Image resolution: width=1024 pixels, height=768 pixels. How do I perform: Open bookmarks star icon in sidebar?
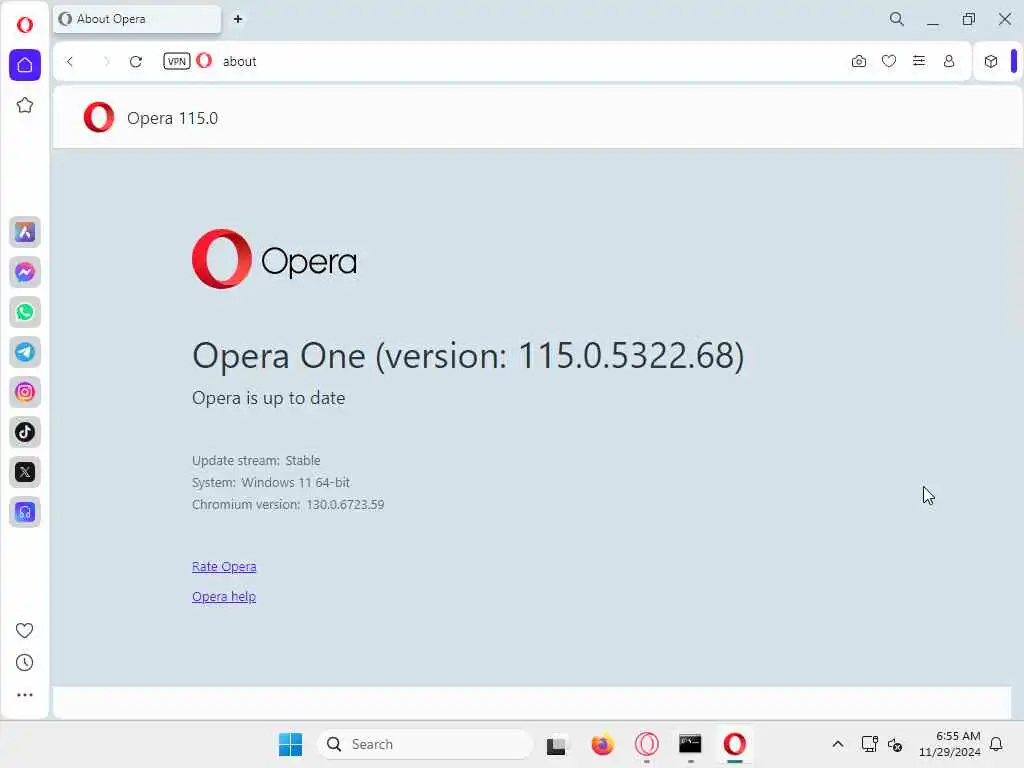coord(25,105)
